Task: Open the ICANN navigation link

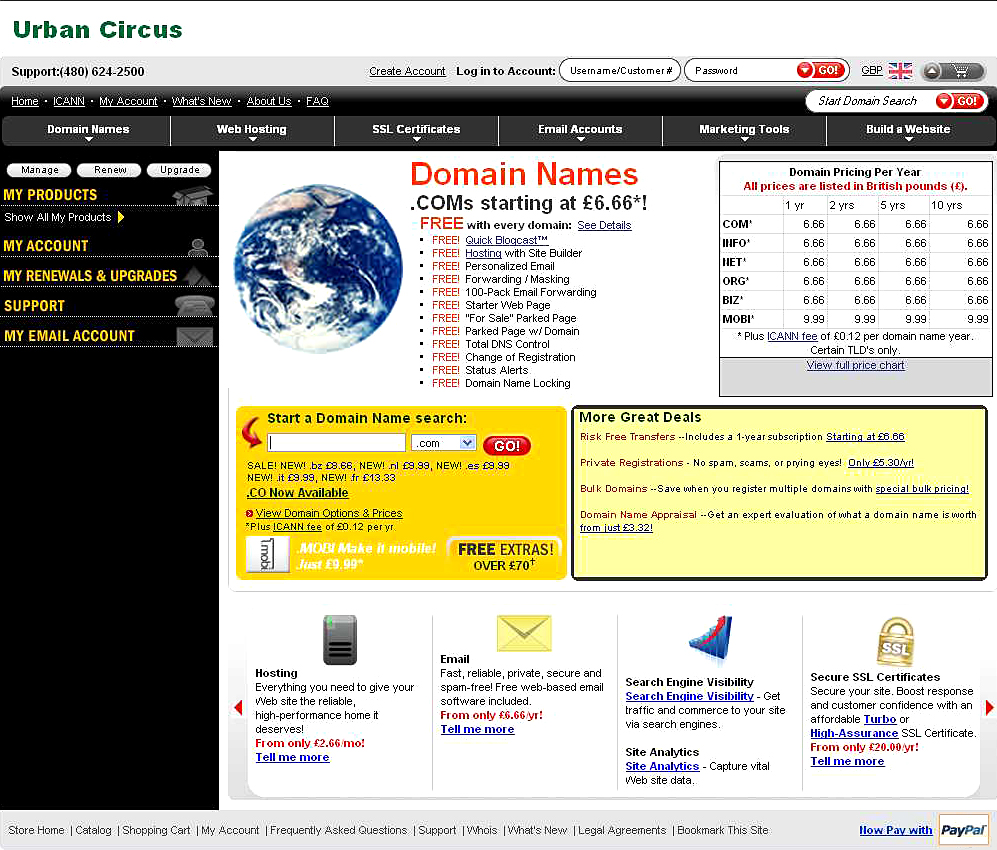Action: [x=69, y=101]
